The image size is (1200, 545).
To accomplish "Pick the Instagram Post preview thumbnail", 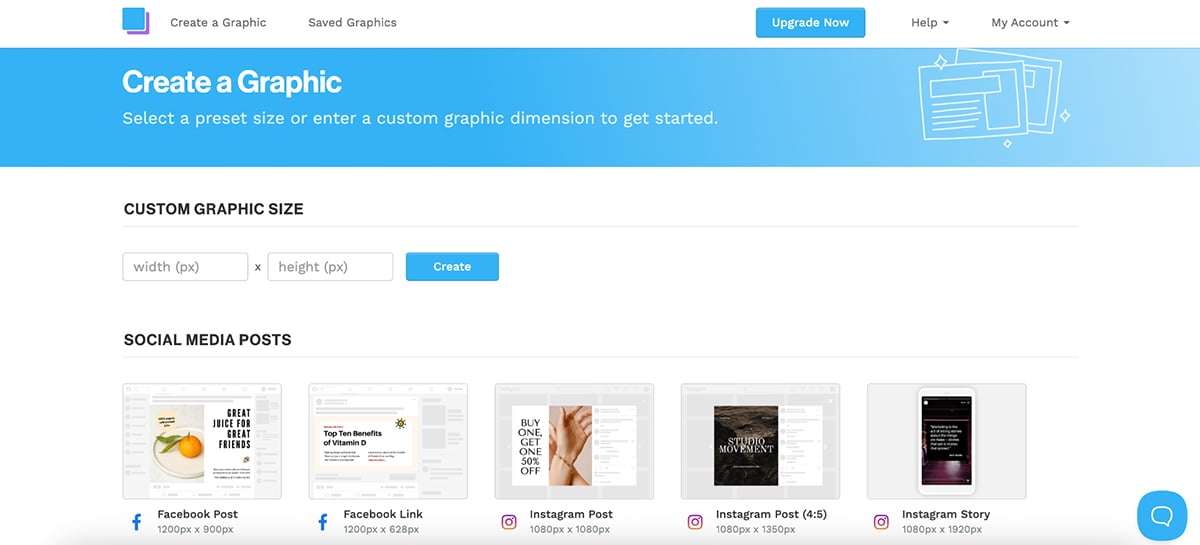I will pos(574,441).
